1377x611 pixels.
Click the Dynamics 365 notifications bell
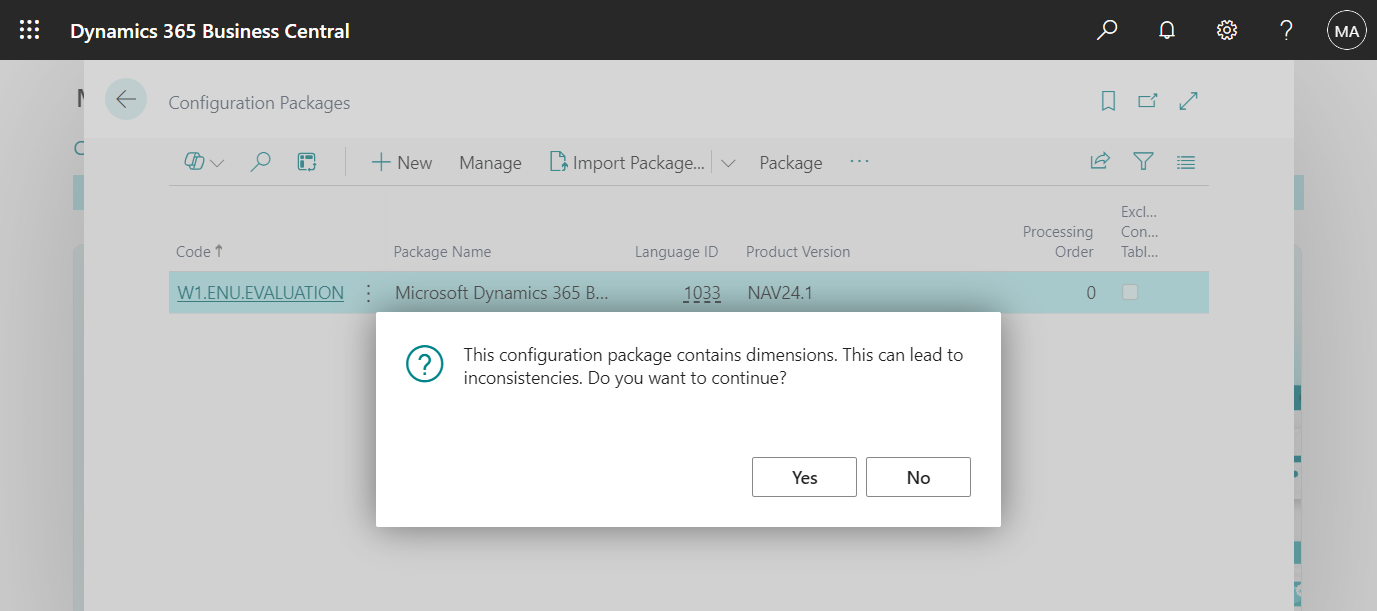1166,30
